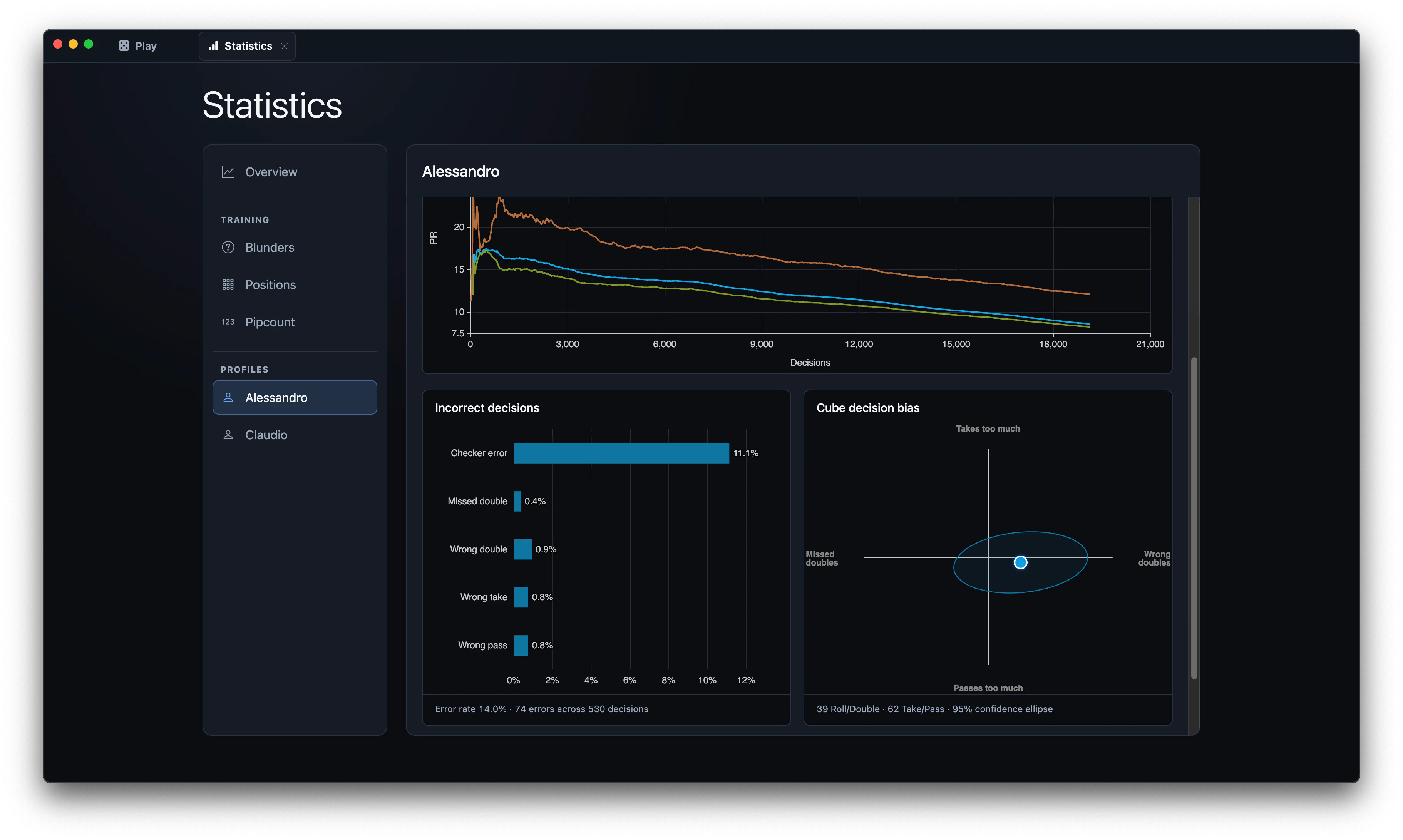This screenshot has width=1403, height=840.
Task: Click the Wrong take bar
Action: 521,597
